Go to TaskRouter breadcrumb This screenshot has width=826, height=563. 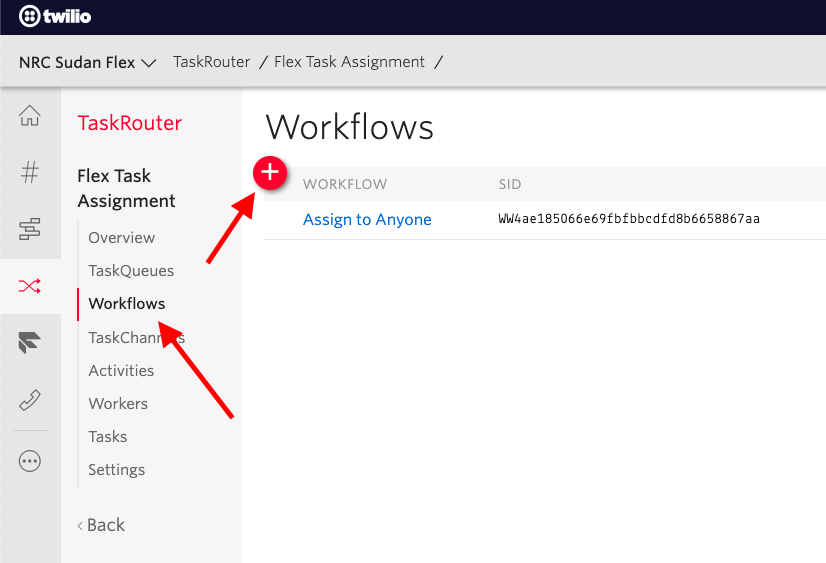211,62
